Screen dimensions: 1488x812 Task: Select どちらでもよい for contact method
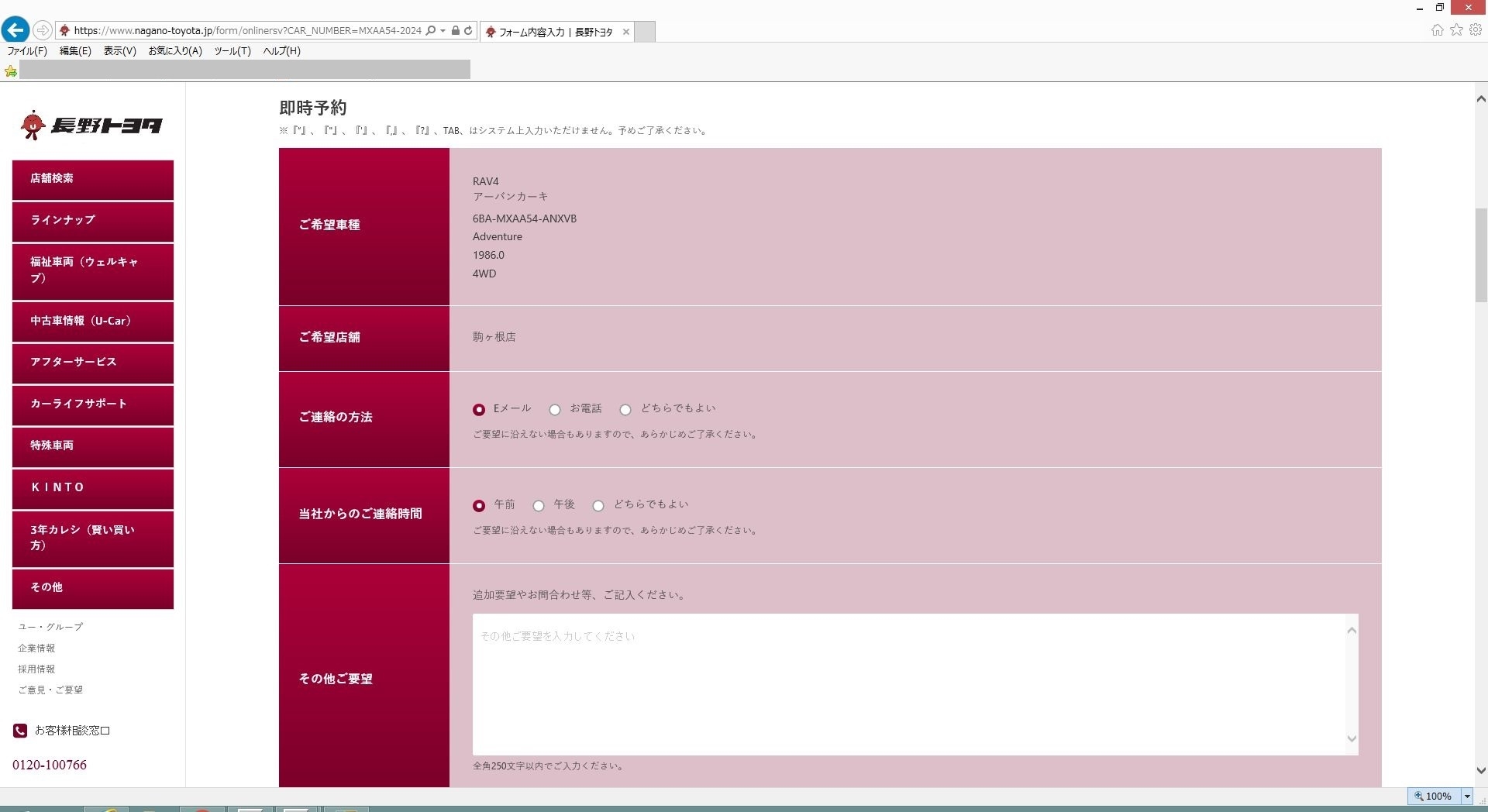(x=625, y=410)
